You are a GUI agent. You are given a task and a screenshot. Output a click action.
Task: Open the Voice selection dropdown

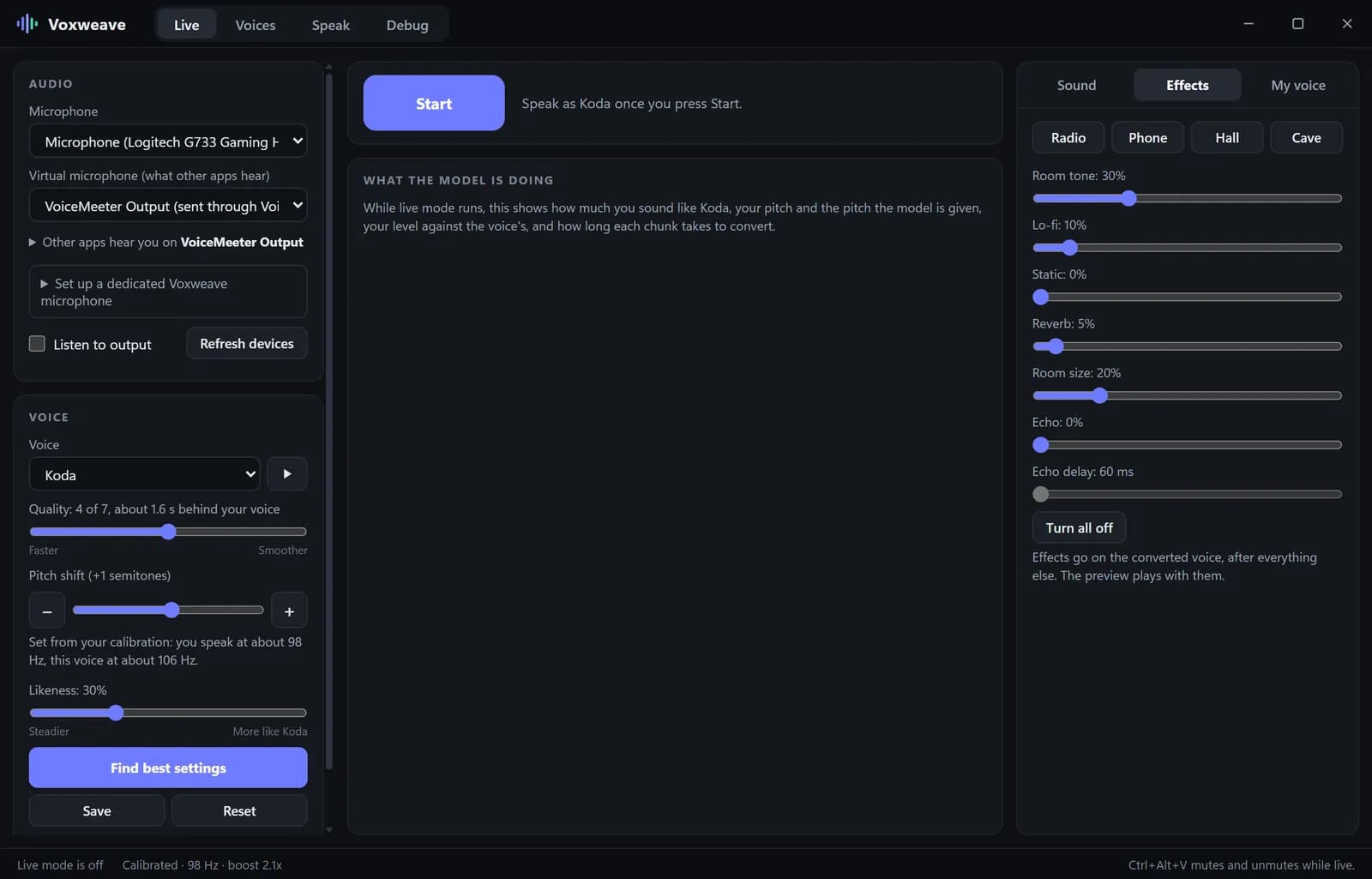(x=145, y=474)
